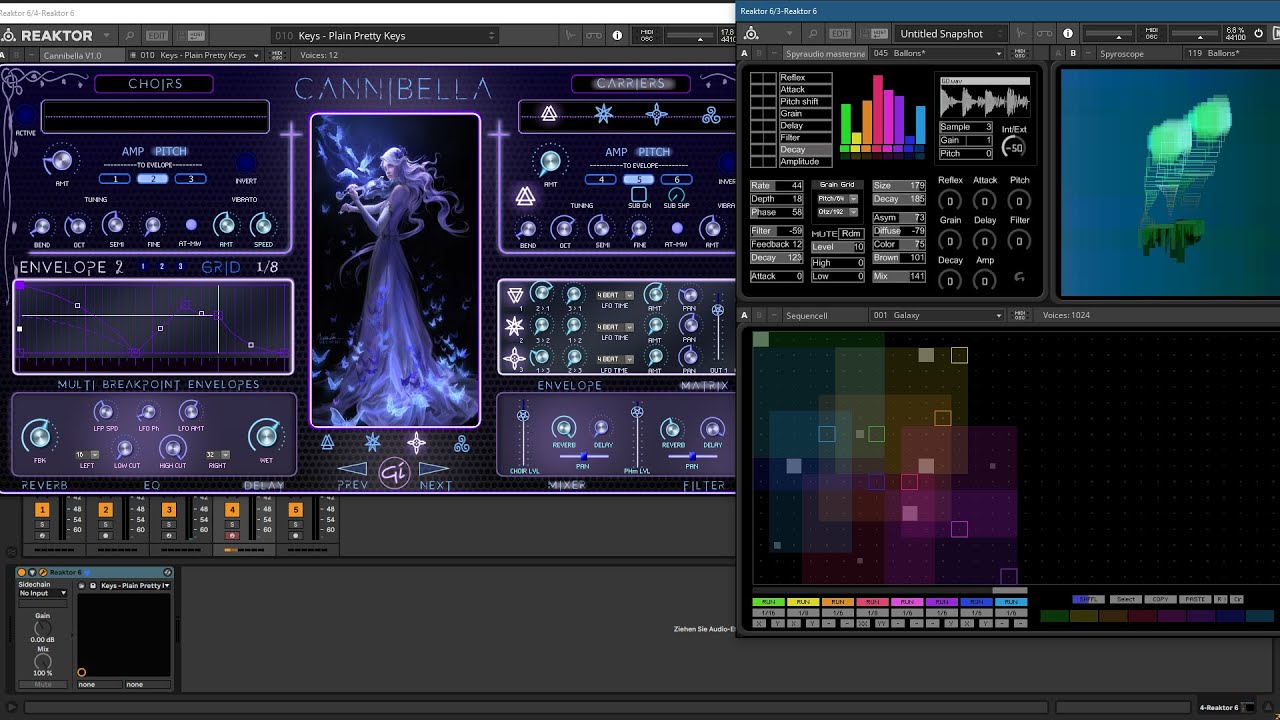The height and width of the screenshot is (720, 1280).
Task: Select the triskelion icon below the portrait
Action: (x=462, y=443)
